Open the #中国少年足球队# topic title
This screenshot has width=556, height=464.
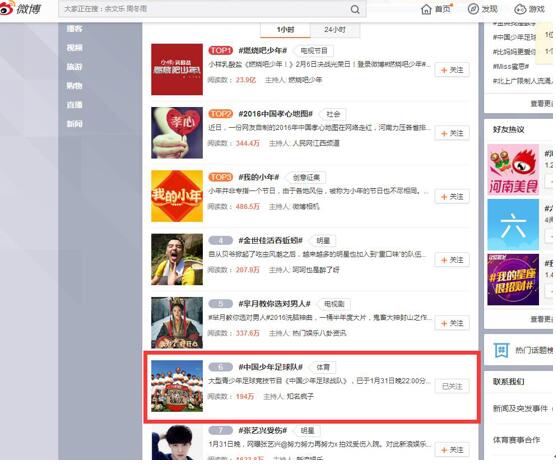[x=271, y=367]
